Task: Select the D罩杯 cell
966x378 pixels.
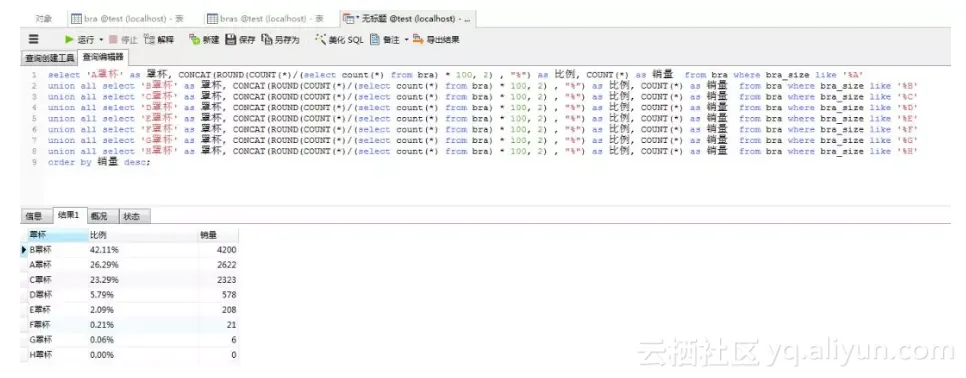Action: click(57, 295)
